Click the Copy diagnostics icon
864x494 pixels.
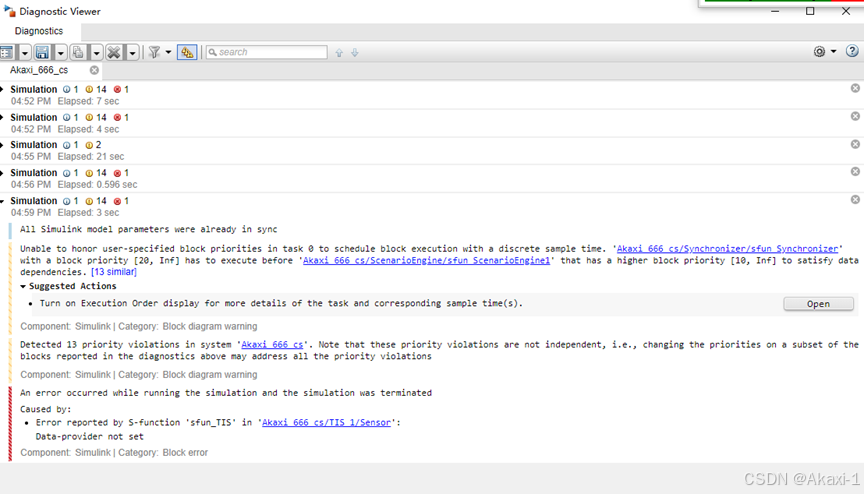pyautogui.click(x=78, y=52)
